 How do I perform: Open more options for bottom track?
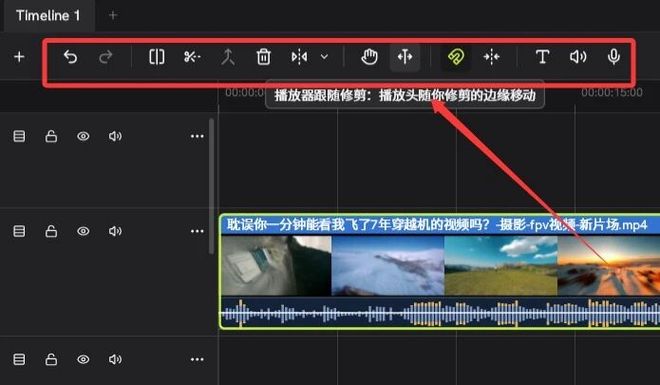197,359
